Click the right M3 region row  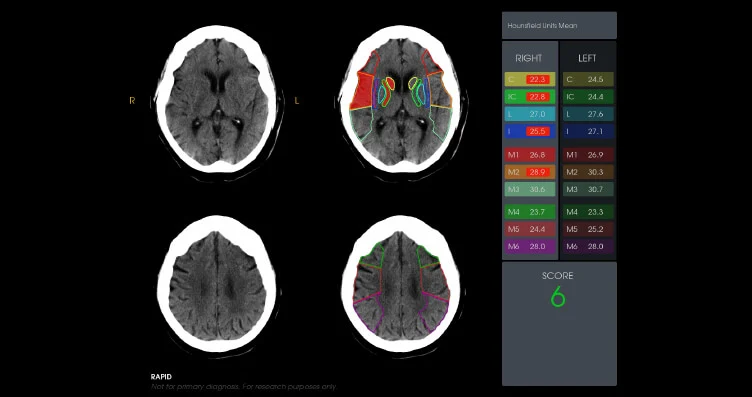(530, 189)
